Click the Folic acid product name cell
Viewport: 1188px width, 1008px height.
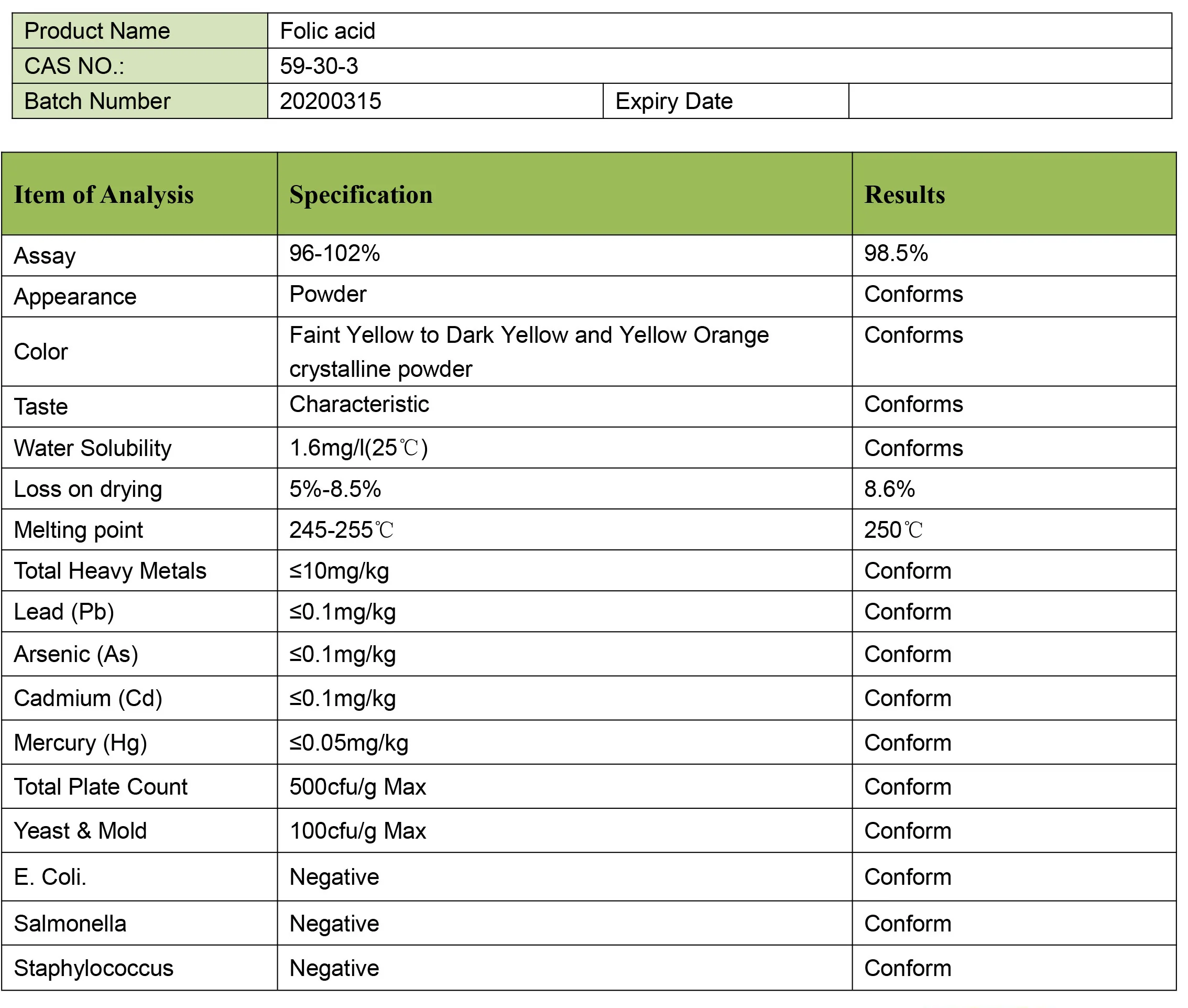point(328,31)
